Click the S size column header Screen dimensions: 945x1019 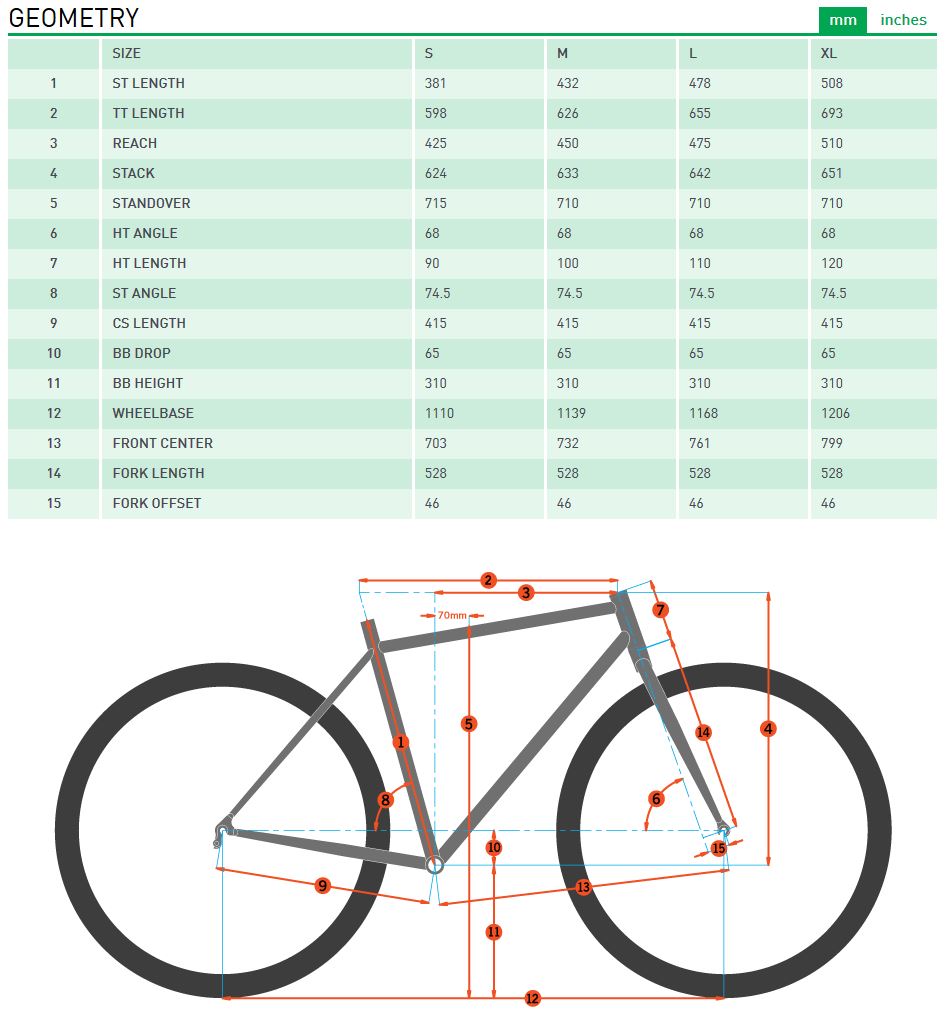coord(429,53)
